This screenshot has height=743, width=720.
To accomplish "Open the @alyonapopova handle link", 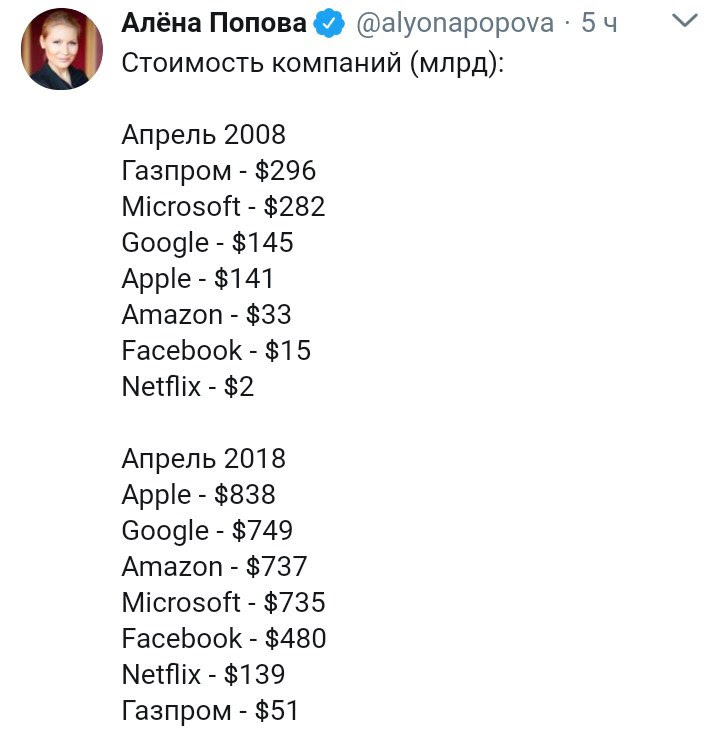I will (x=454, y=23).
